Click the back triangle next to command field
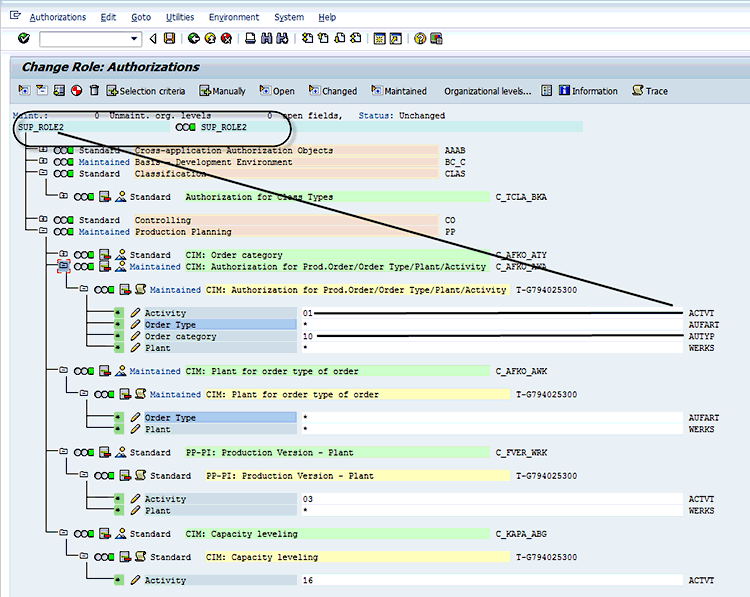The image size is (750, 597). 153,38
